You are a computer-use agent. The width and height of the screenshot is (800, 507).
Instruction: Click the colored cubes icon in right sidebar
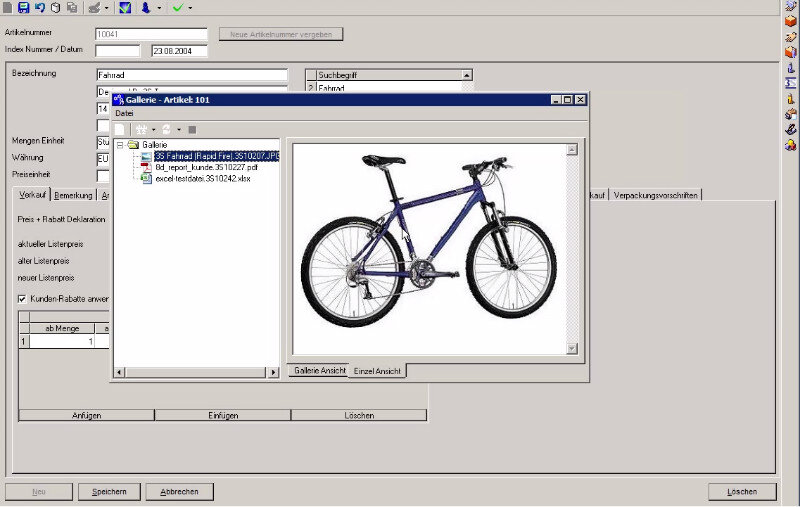pyautogui.click(x=790, y=145)
